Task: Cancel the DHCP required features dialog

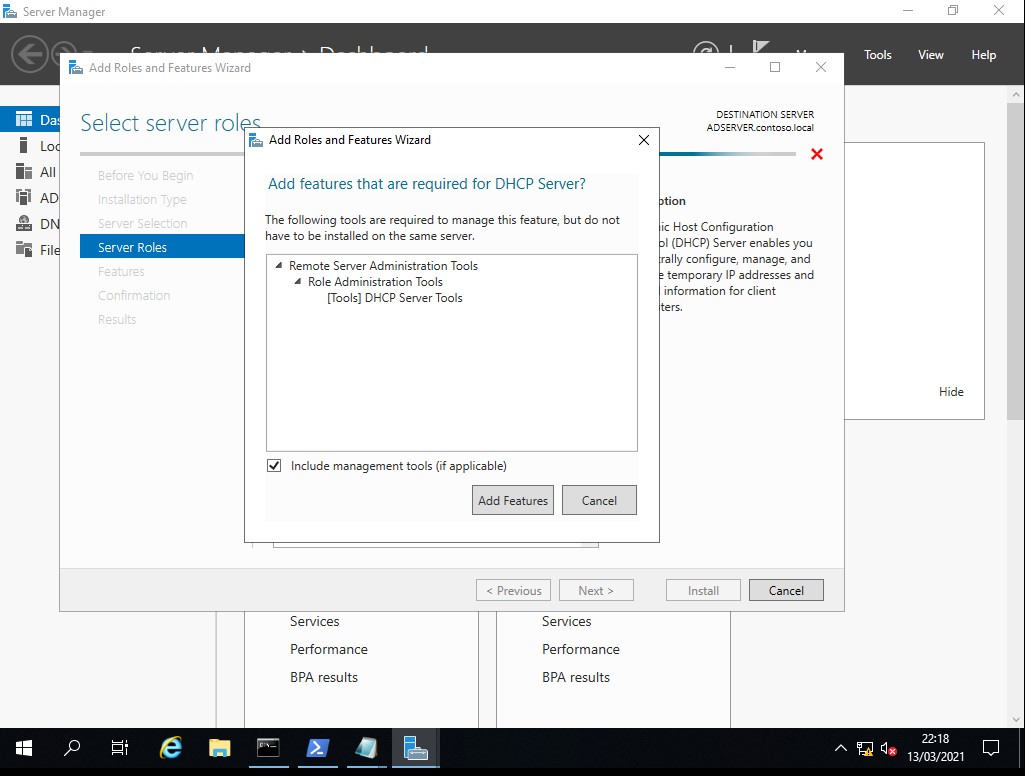Action: point(599,501)
